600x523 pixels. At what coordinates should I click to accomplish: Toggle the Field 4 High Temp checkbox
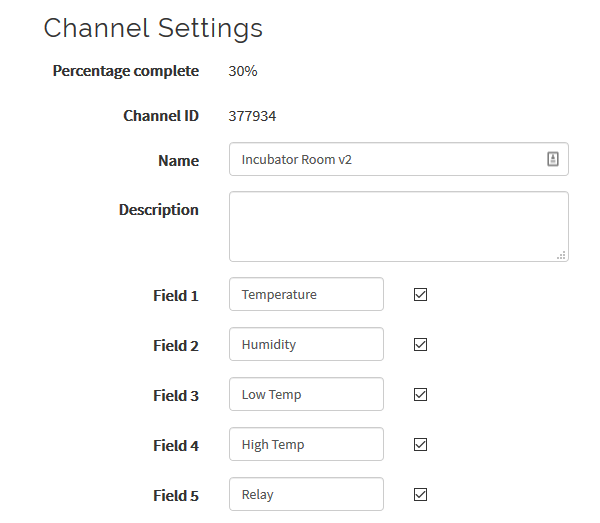421,445
